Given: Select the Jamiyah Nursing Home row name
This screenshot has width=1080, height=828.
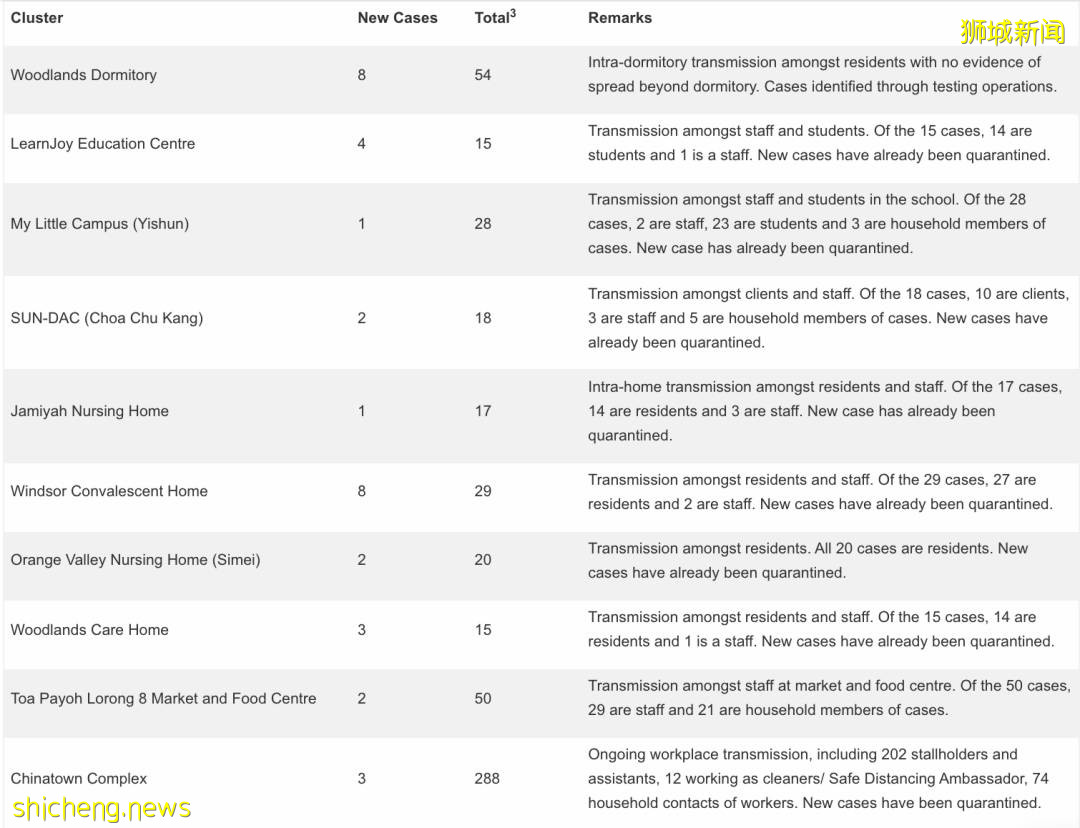Looking at the screenshot, I should point(89,411).
